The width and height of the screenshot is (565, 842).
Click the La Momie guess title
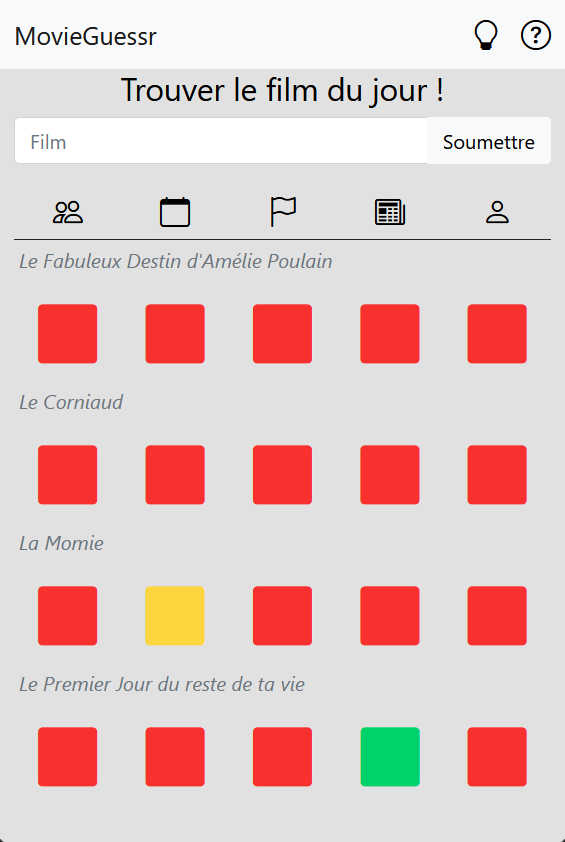61,543
